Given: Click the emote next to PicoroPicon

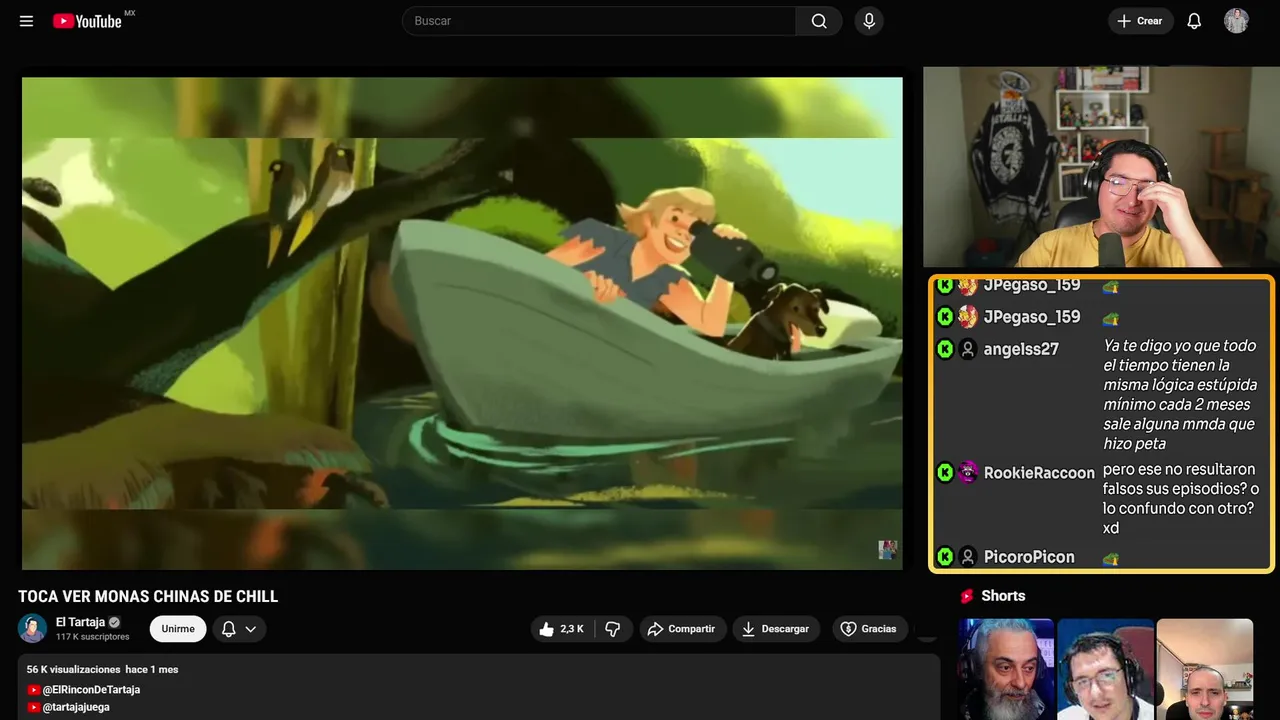Looking at the screenshot, I should pos(1110,558).
